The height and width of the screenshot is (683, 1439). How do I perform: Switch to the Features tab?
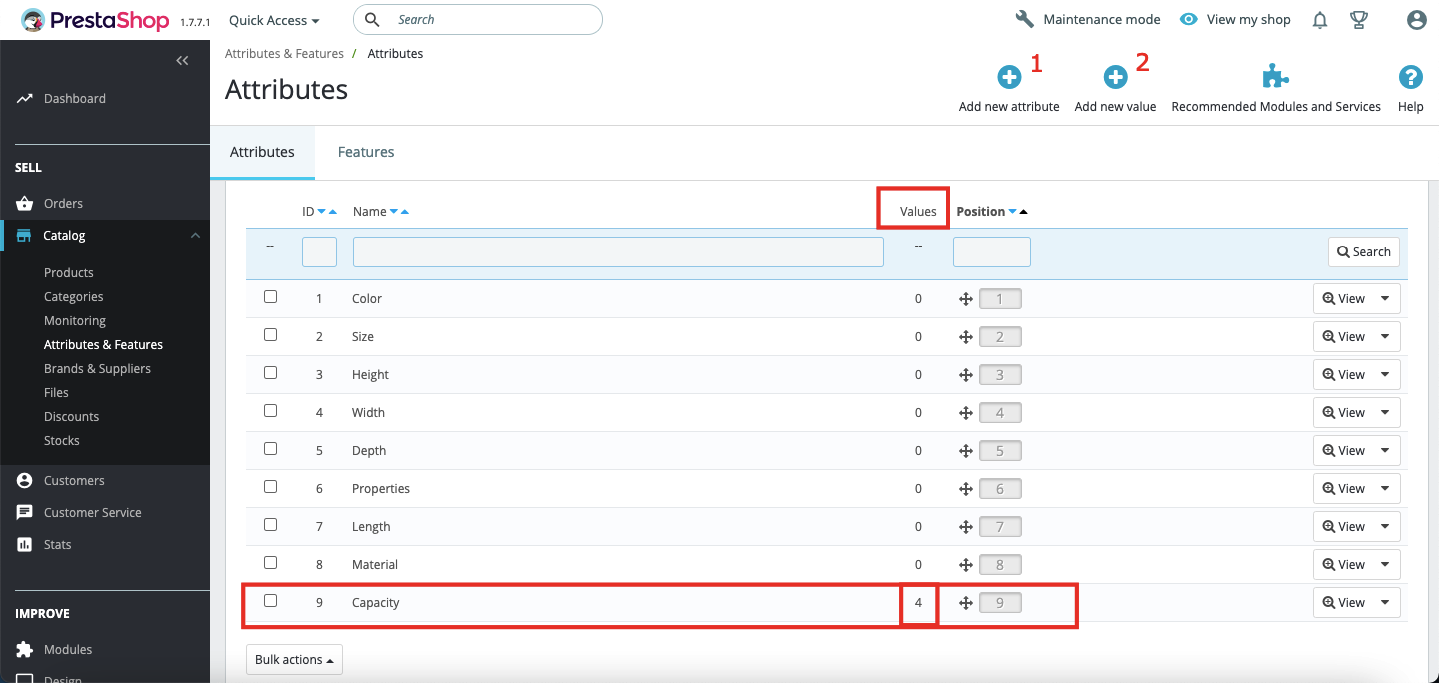click(x=366, y=152)
